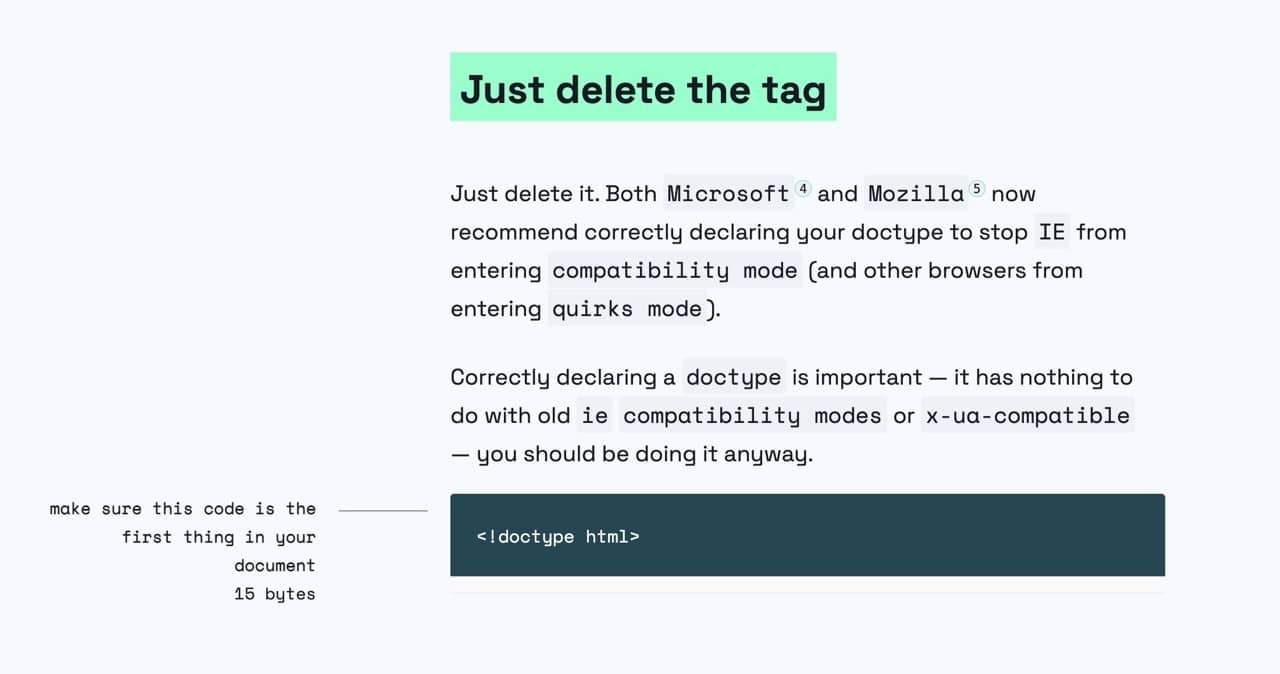The width and height of the screenshot is (1280, 674).
Task: Click the connector line beside the side note
Action: (383, 511)
